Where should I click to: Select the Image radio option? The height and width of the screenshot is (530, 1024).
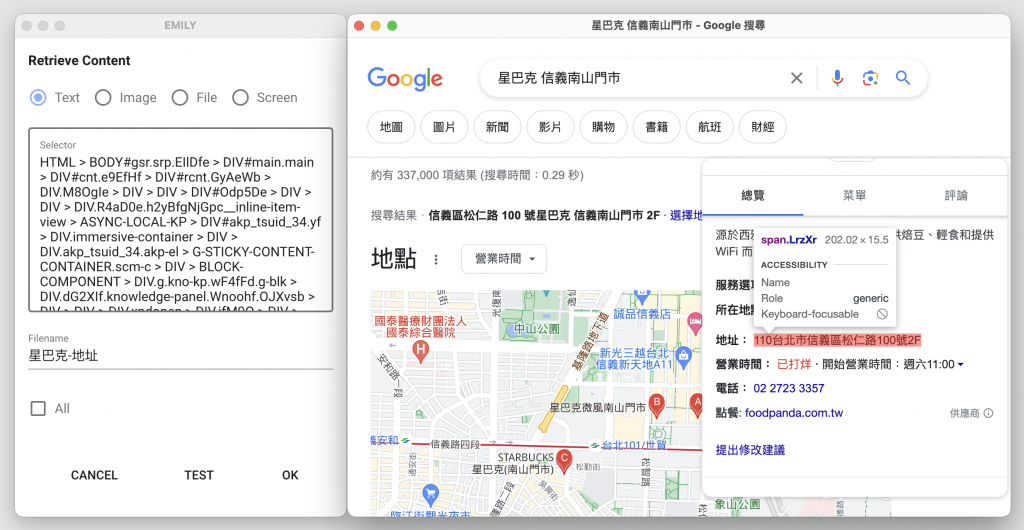point(103,98)
